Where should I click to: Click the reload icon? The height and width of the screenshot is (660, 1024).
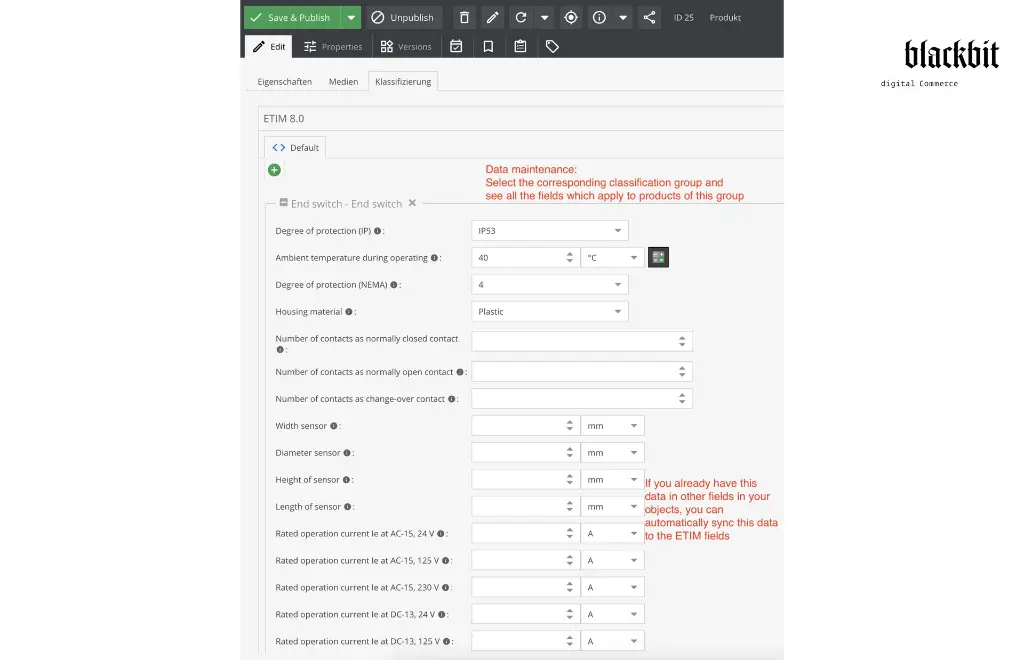coord(521,18)
